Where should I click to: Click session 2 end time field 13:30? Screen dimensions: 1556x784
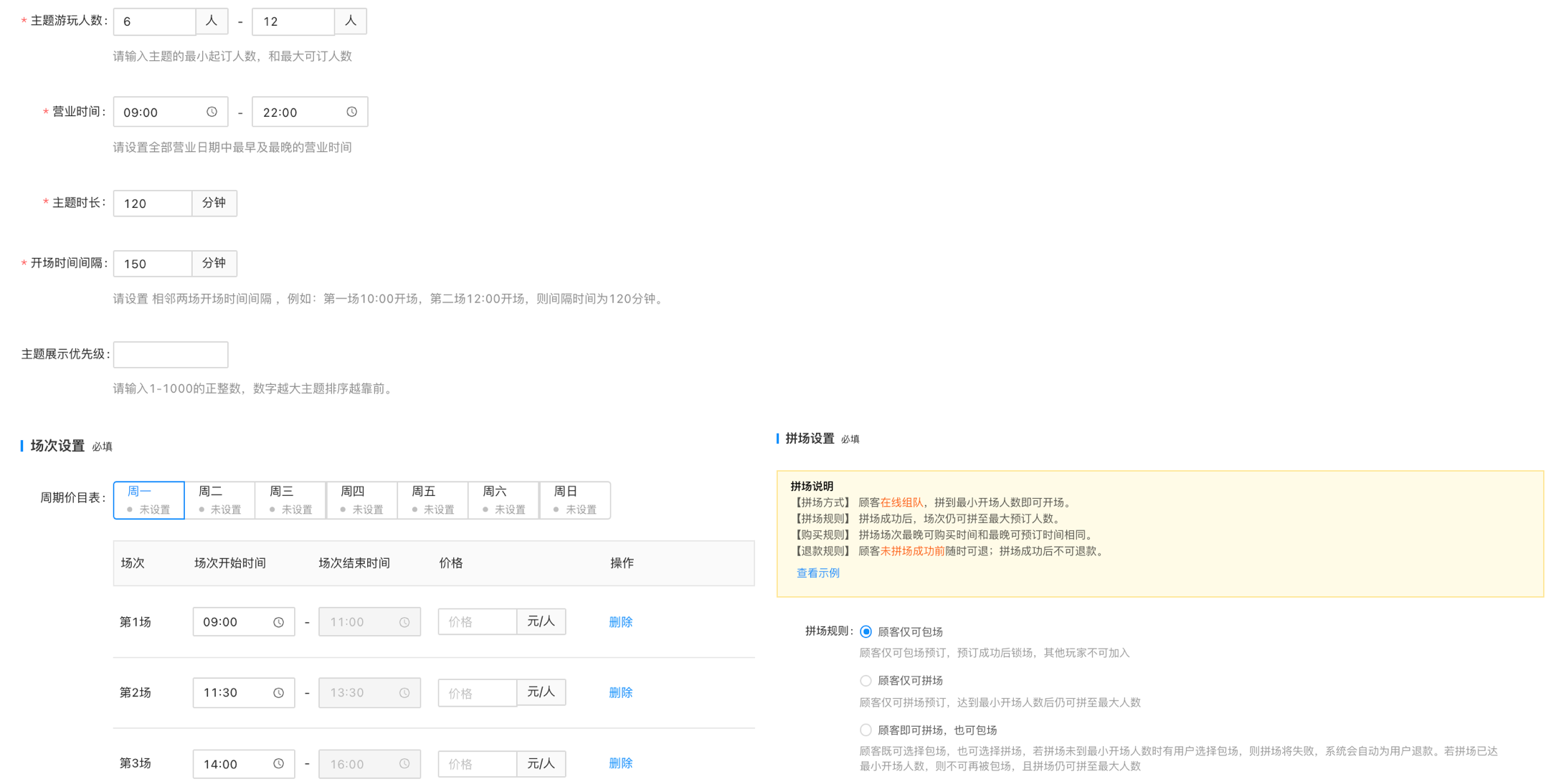coord(369,693)
